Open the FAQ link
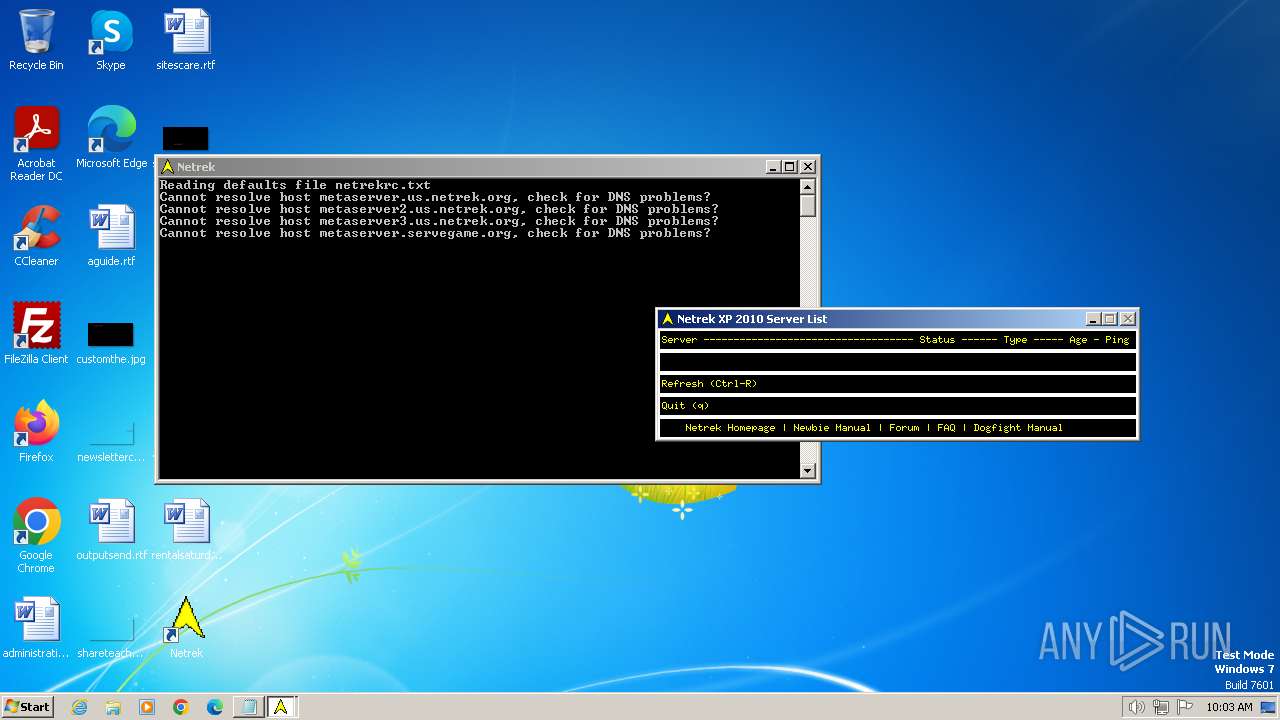This screenshot has height=720, width=1280. [946, 428]
